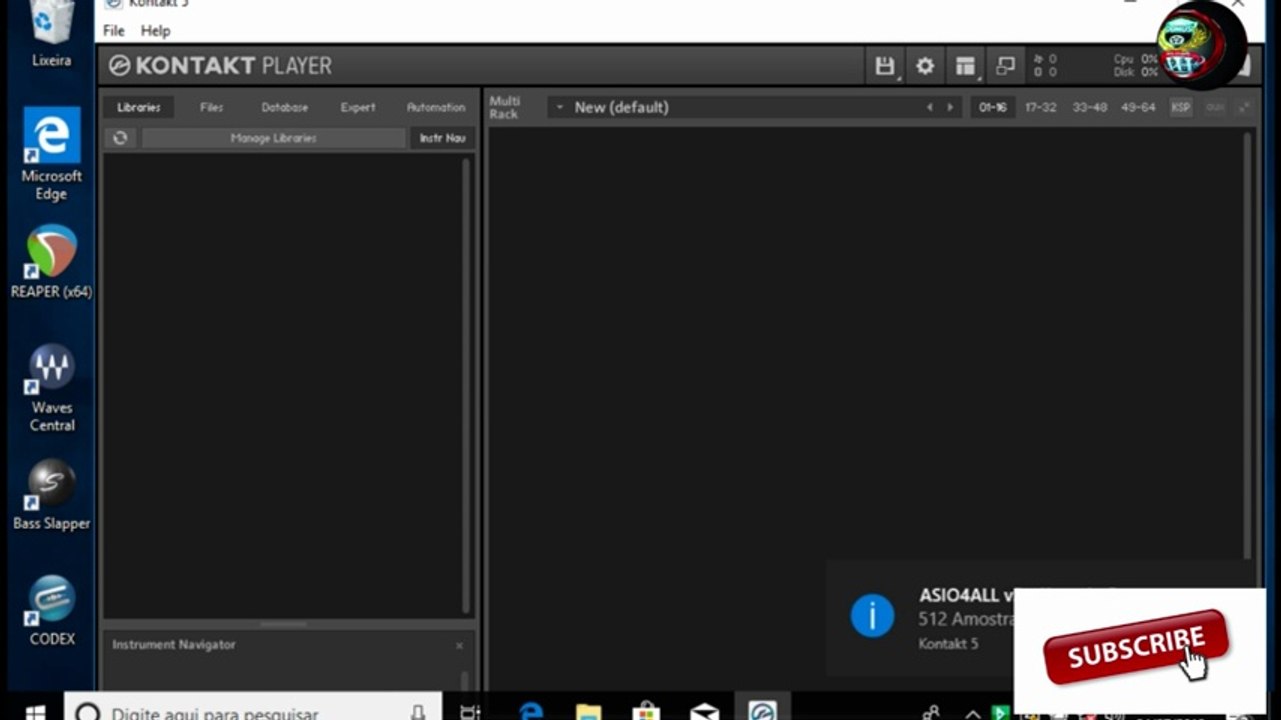Switch to the Database tab
Screen dimensions: 1281x720
coord(285,107)
